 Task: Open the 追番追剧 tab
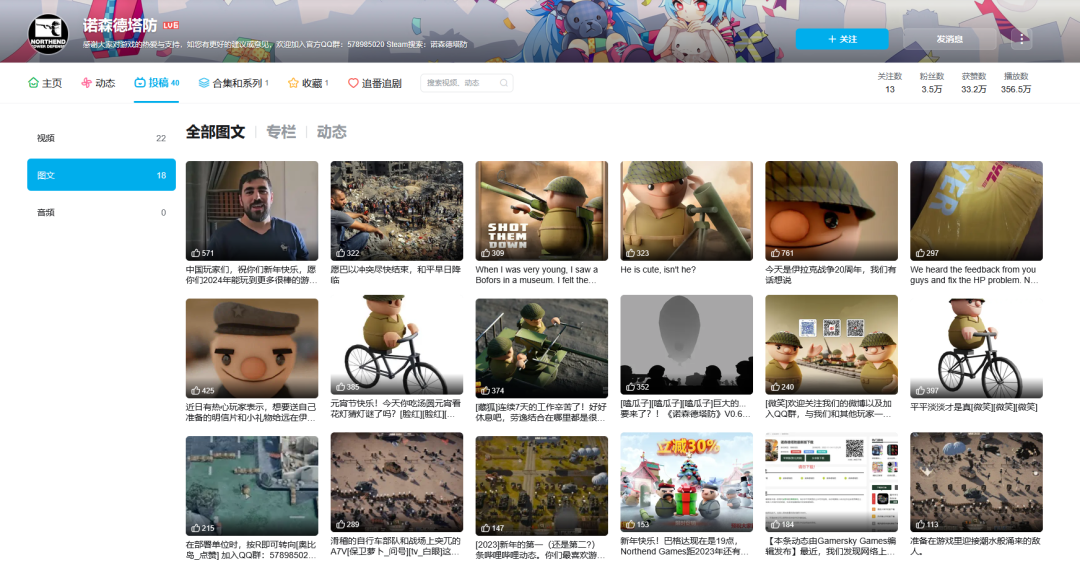pyautogui.click(x=375, y=83)
